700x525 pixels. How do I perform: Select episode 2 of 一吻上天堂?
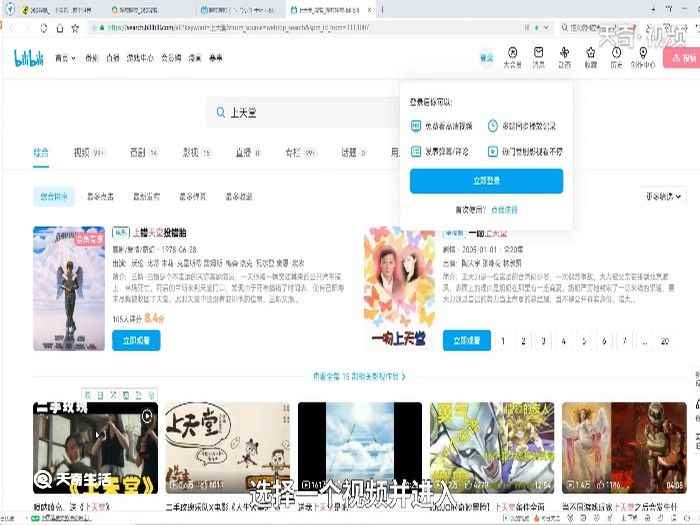tap(523, 342)
